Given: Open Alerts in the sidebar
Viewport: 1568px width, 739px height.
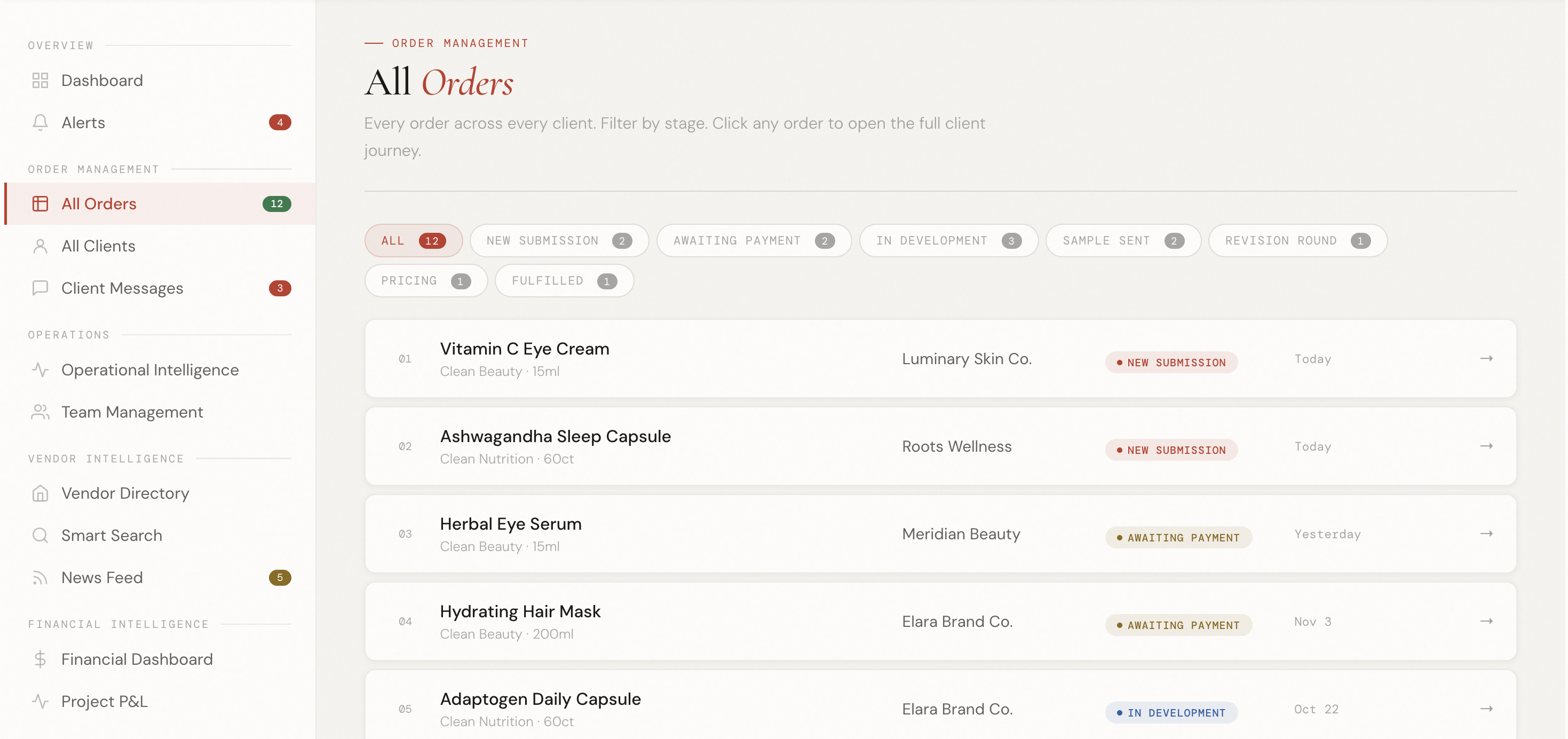Looking at the screenshot, I should pos(160,122).
